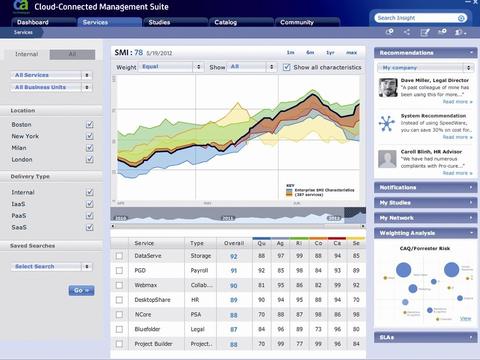480x360 pixels.
Task: Click the magnifier icon in Search Insight
Action: click(x=461, y=18)
